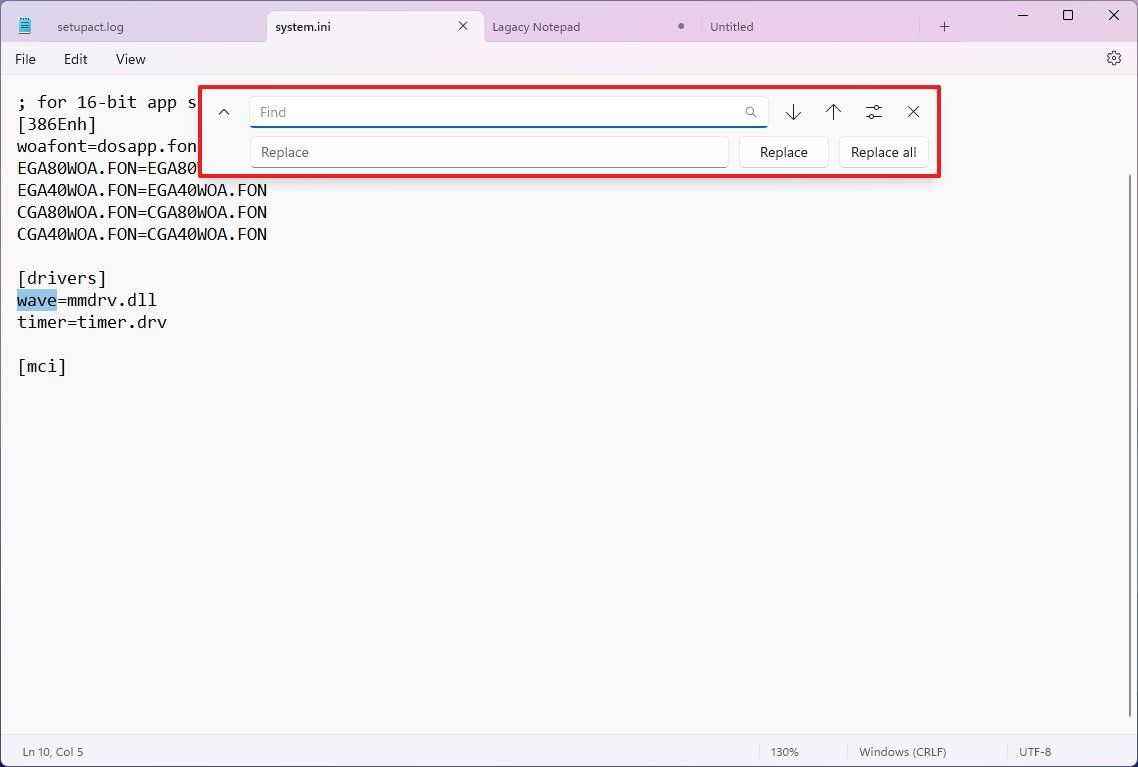
Task: Click the 130% zoom indicator
Action: [784, 751]
